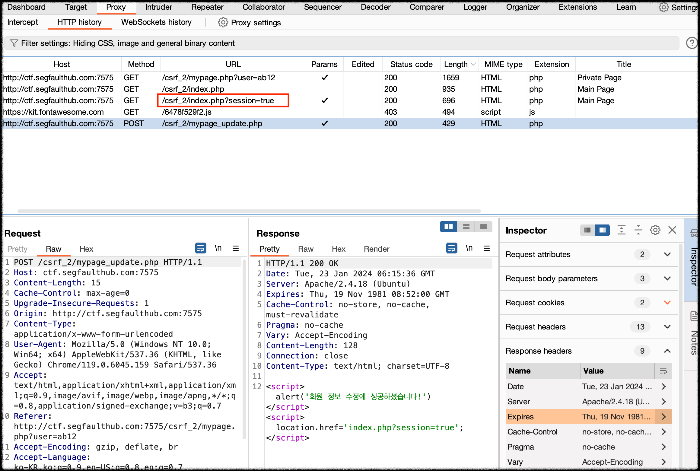Dock Inspector to the bottom icon
700x471 pixels.
tap(587, 230)
